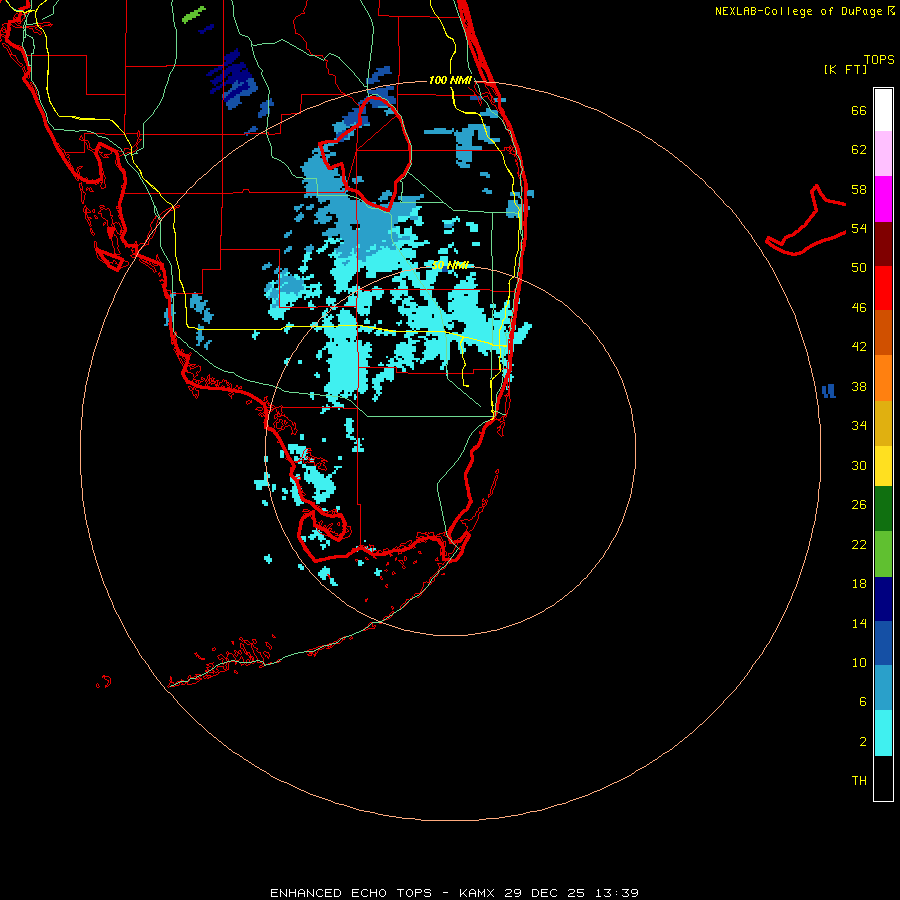Click the legend value 66
The width and height of the screenshot is (900, 900).
[x=859, y=110]
